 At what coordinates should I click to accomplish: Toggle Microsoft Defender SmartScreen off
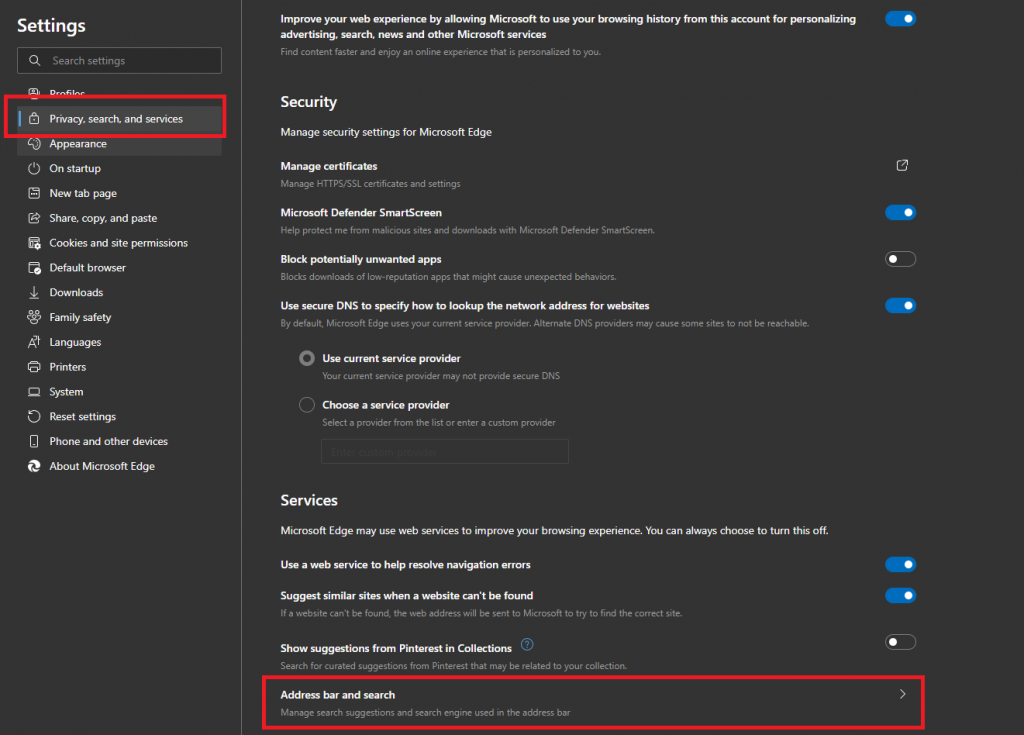(899, 212)
